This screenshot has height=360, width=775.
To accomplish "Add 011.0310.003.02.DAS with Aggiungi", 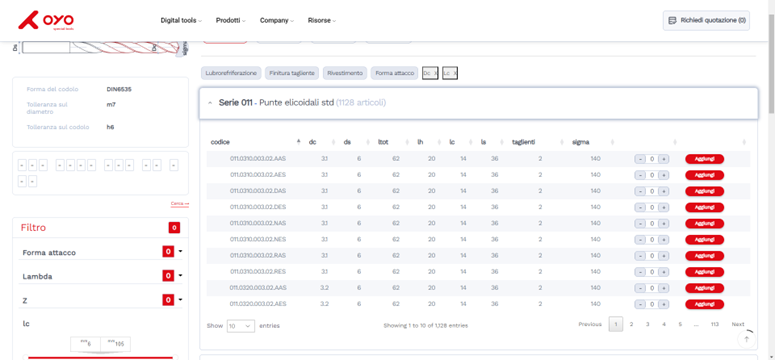I will 704,191.
